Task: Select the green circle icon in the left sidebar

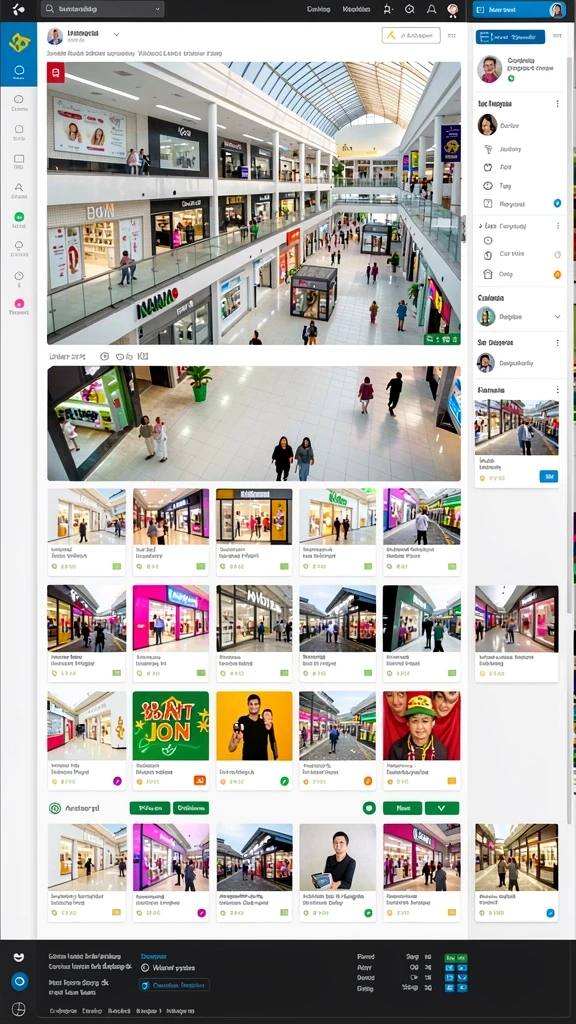Action: click(19, 217)
